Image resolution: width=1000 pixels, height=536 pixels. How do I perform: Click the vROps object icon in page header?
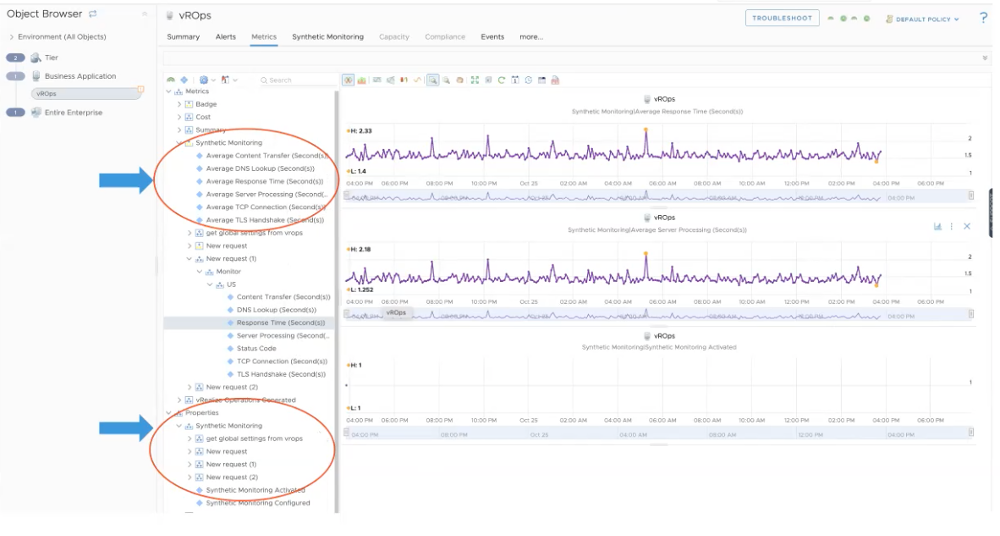tap(170, 15)
